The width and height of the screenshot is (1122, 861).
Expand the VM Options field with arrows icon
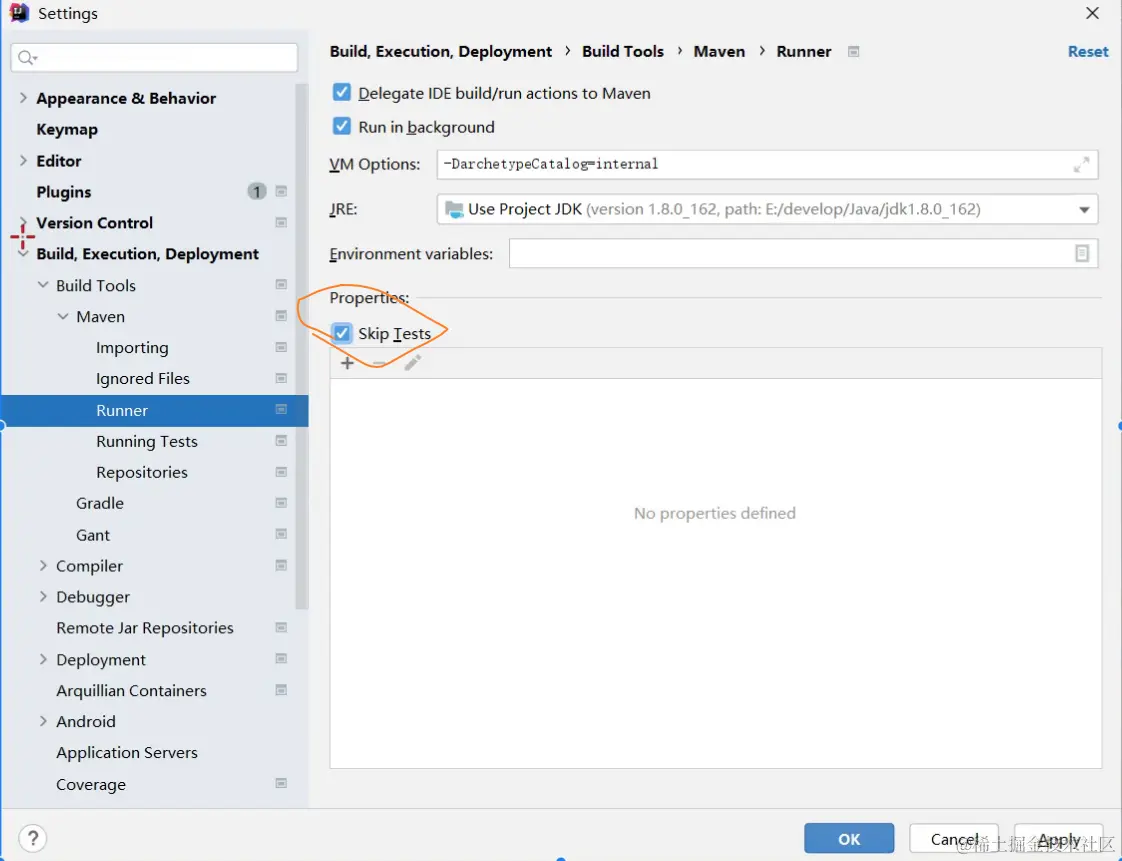(1081, 165)
